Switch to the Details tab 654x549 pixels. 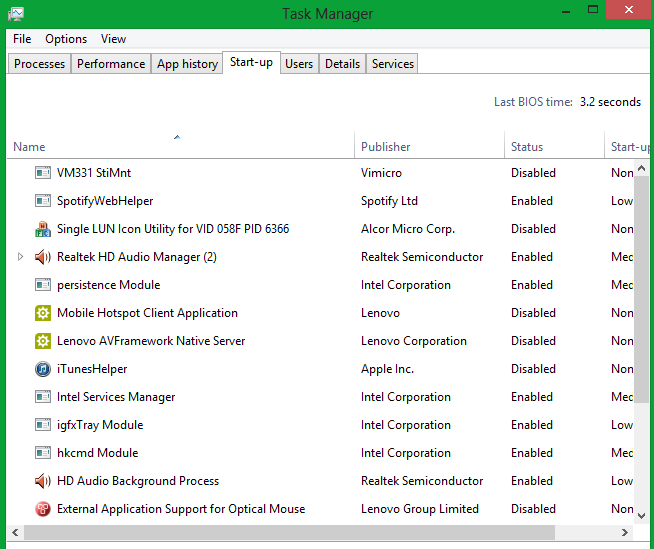(x=342, y=64)
